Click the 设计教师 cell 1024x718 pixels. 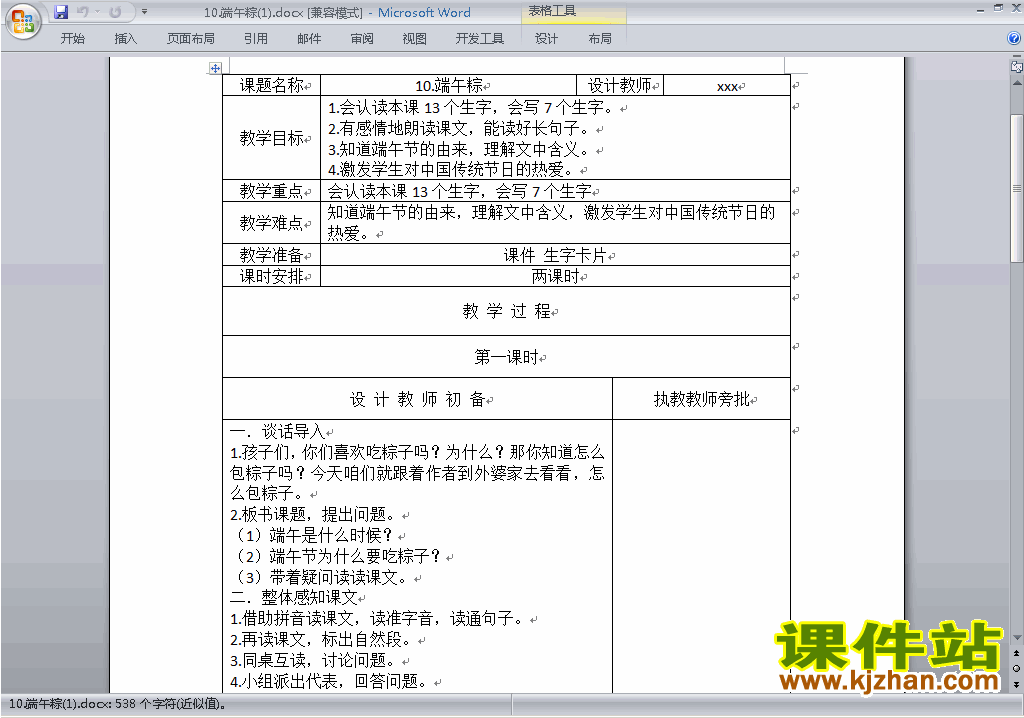click(620, 86)
